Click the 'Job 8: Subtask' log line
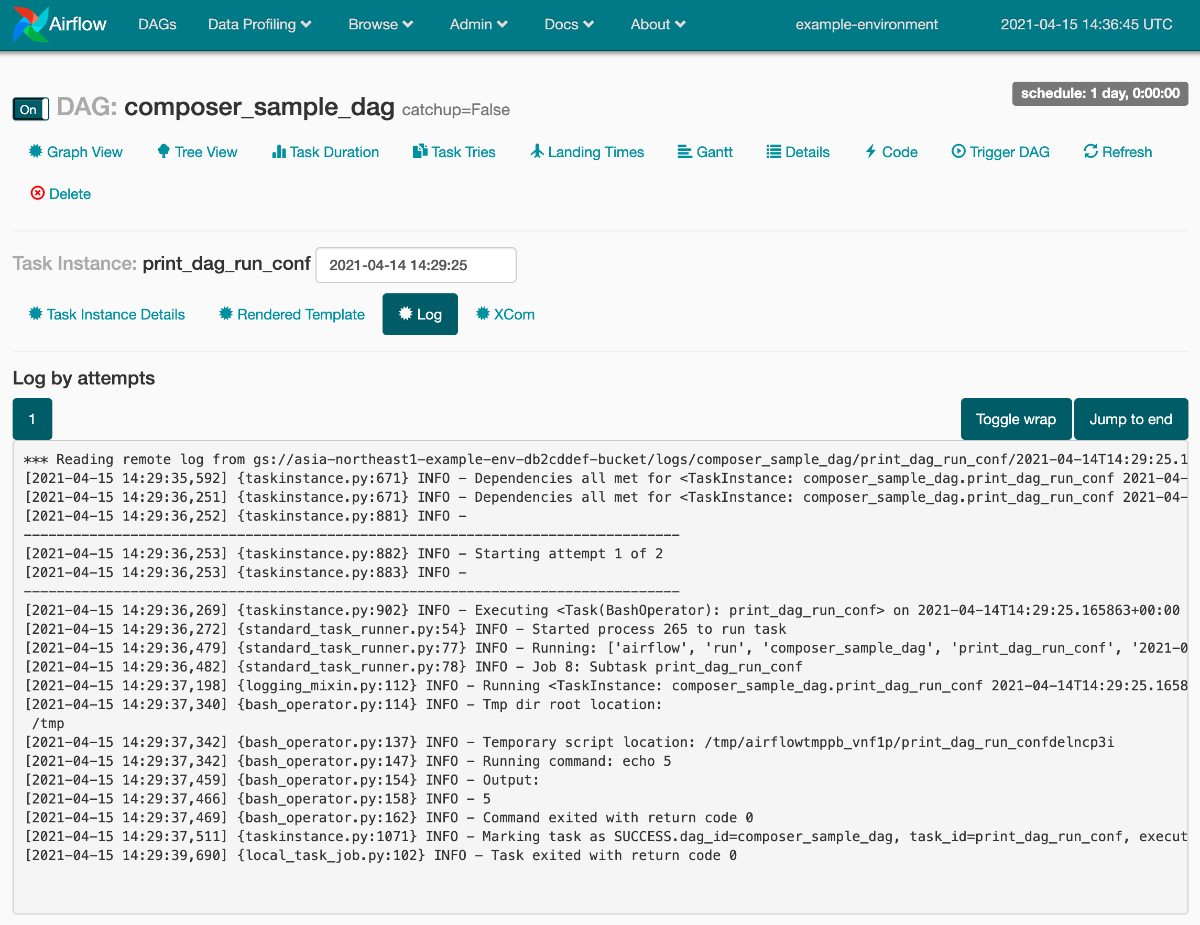This screenshot has width=1200, height=925. pyautogui.click(x=413, y=667)
